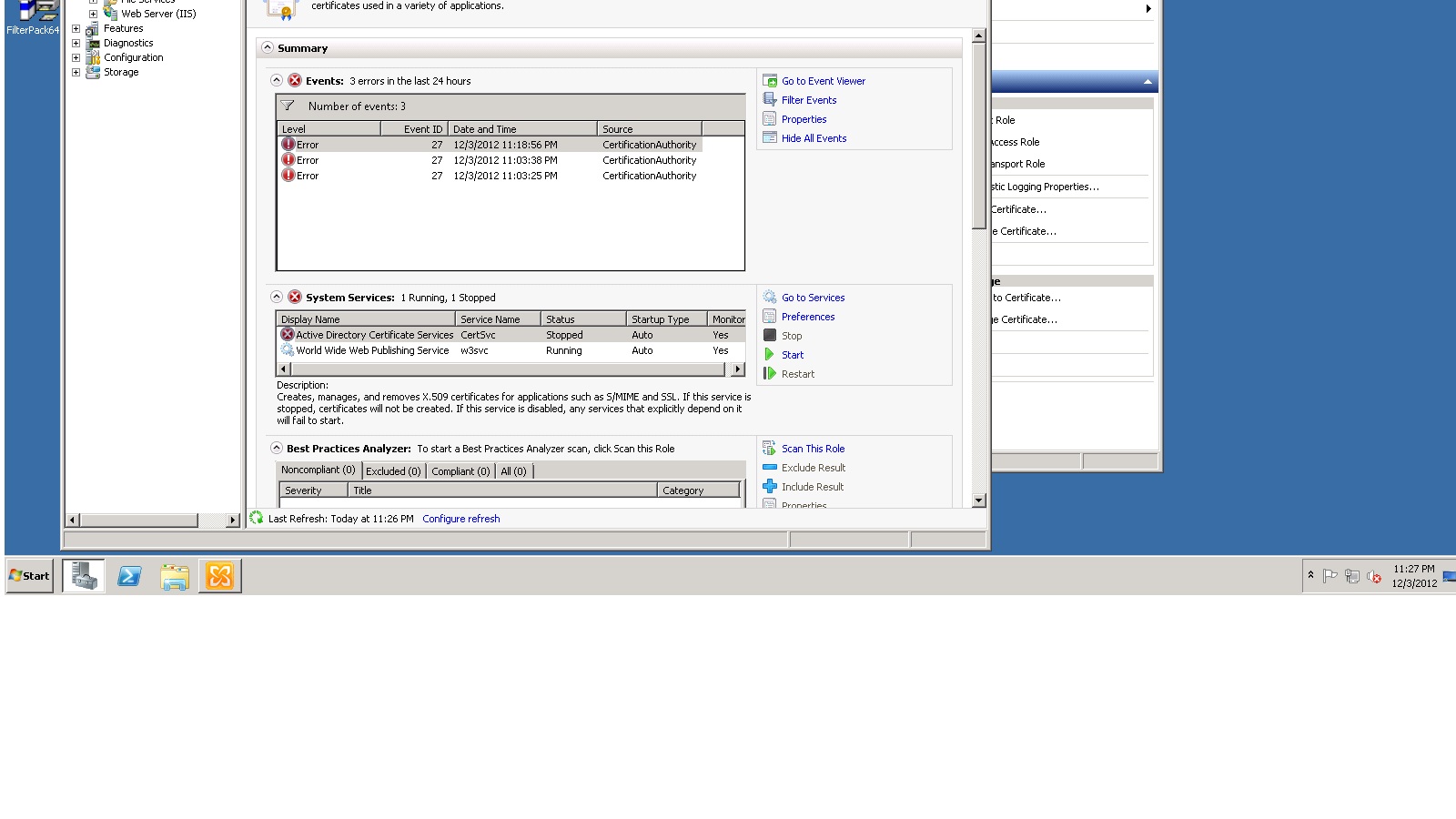
Task: Click the Go to Event Viewer icon
Action: pyautogui.click(x=770, y=81)
